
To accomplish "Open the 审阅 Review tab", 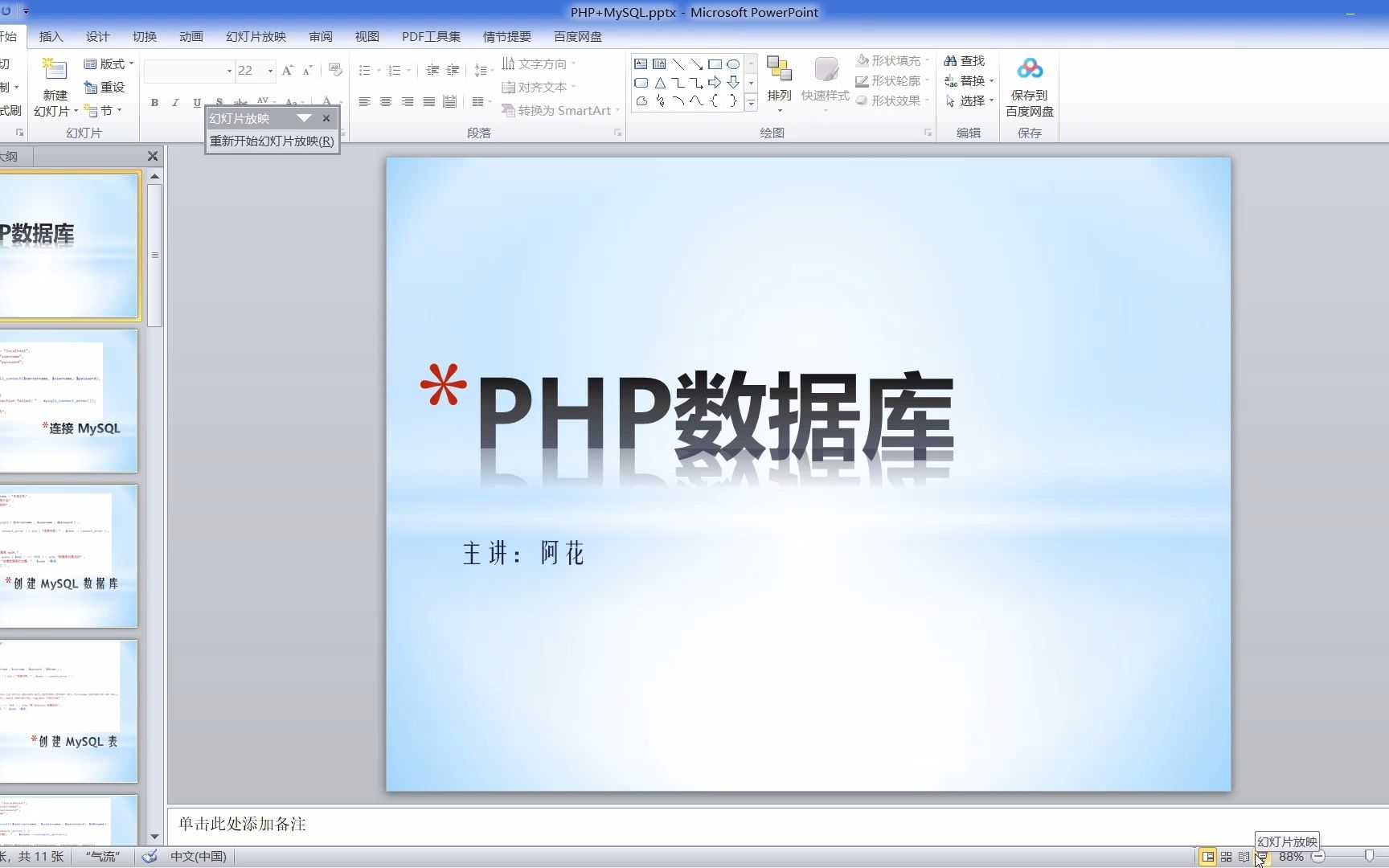I will point(321,36).
